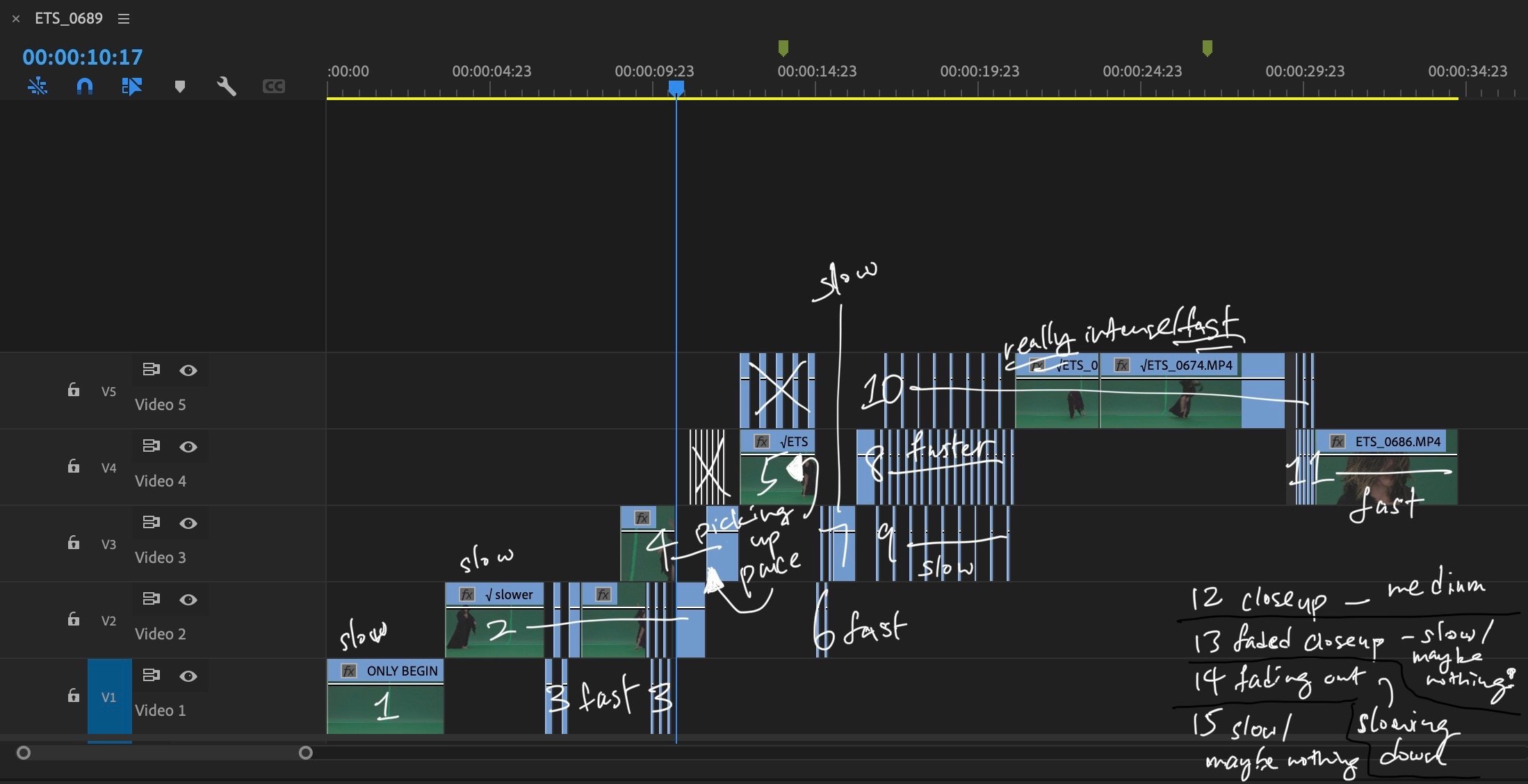Toggle sync lock for Video 5
Screen dimensions: 1528x784
tap(151, 370)
